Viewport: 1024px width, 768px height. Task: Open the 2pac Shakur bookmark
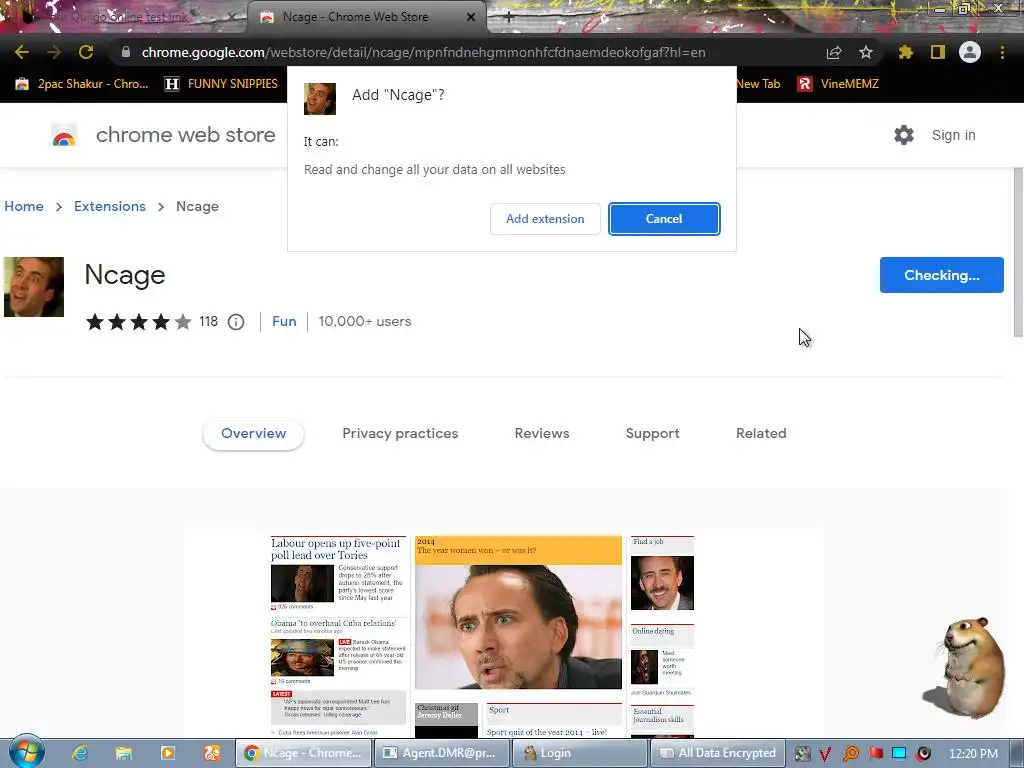pyautogui.click(x=83, y=84)
